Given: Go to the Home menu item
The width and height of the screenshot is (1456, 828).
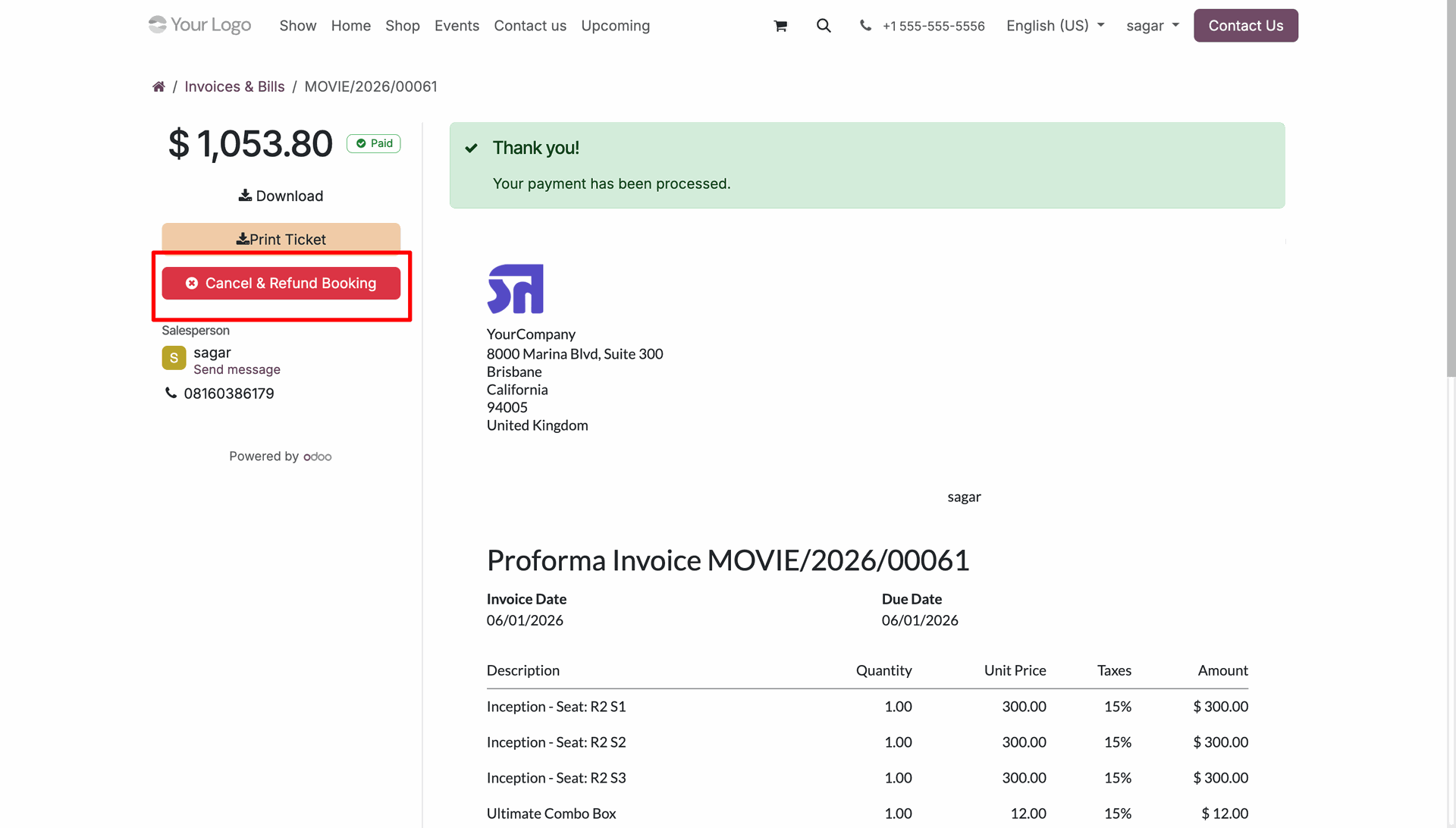Looking at the screenshot, I should (x=351, y=26).
